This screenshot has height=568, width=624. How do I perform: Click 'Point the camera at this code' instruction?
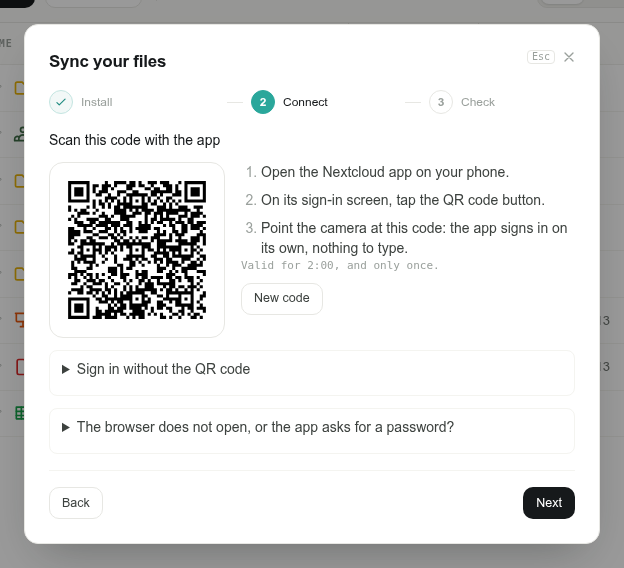click(414, 238)
